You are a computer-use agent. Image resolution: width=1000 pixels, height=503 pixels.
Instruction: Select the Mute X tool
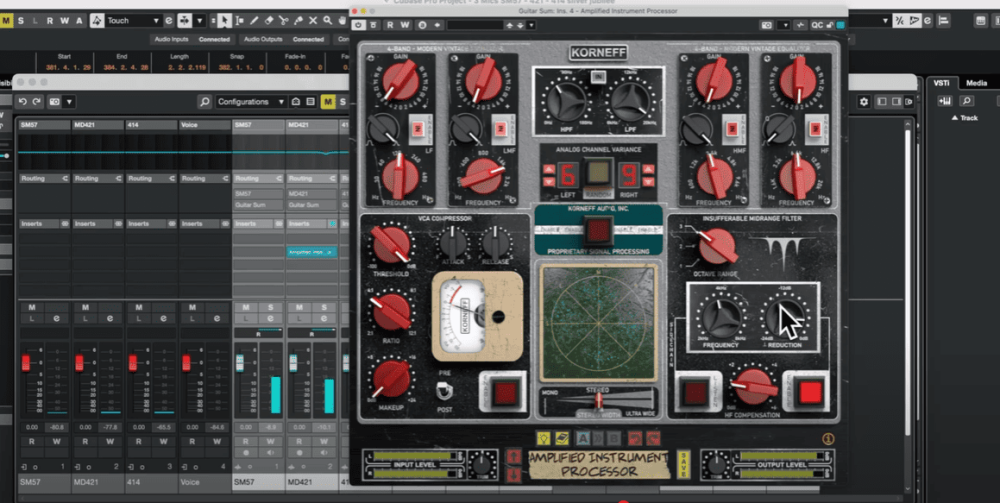tap(313, 20)
